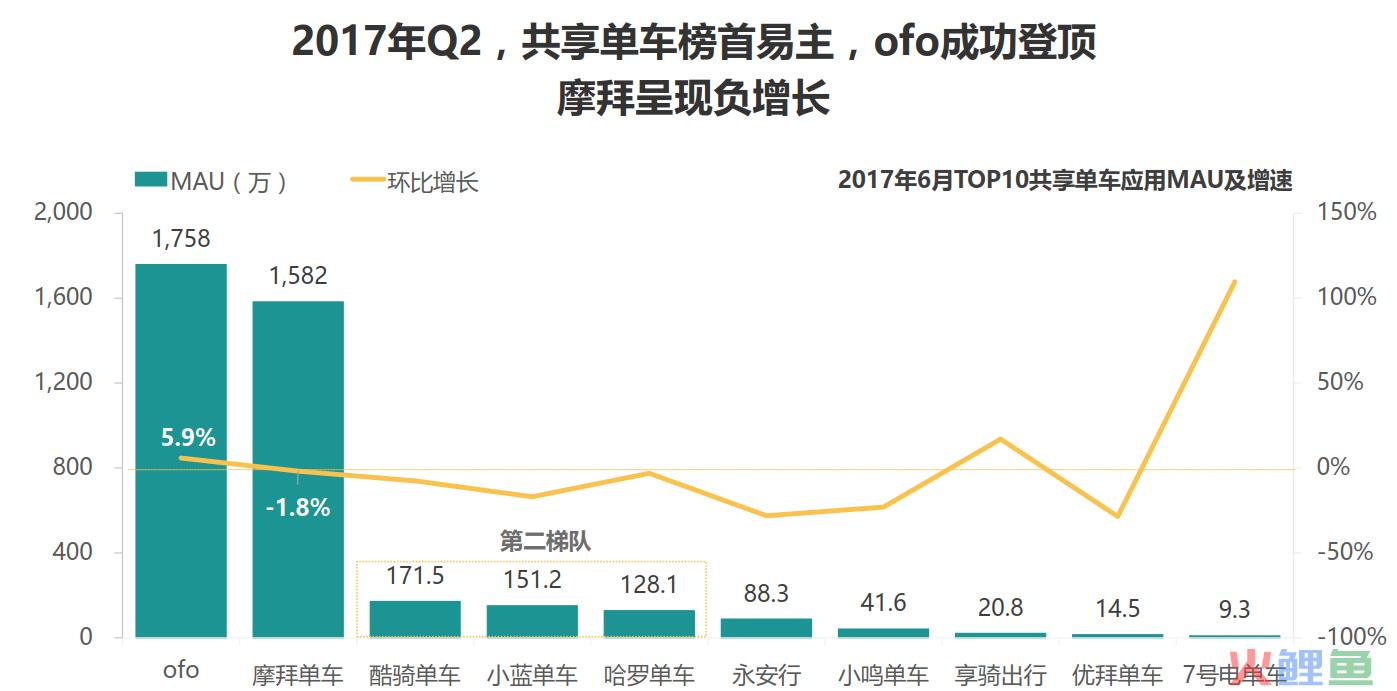Image resolution: width=1397 pixels, height=691 pixels.
Task: Click the 哈罗单车 axis label
Action: pos(649,674)
